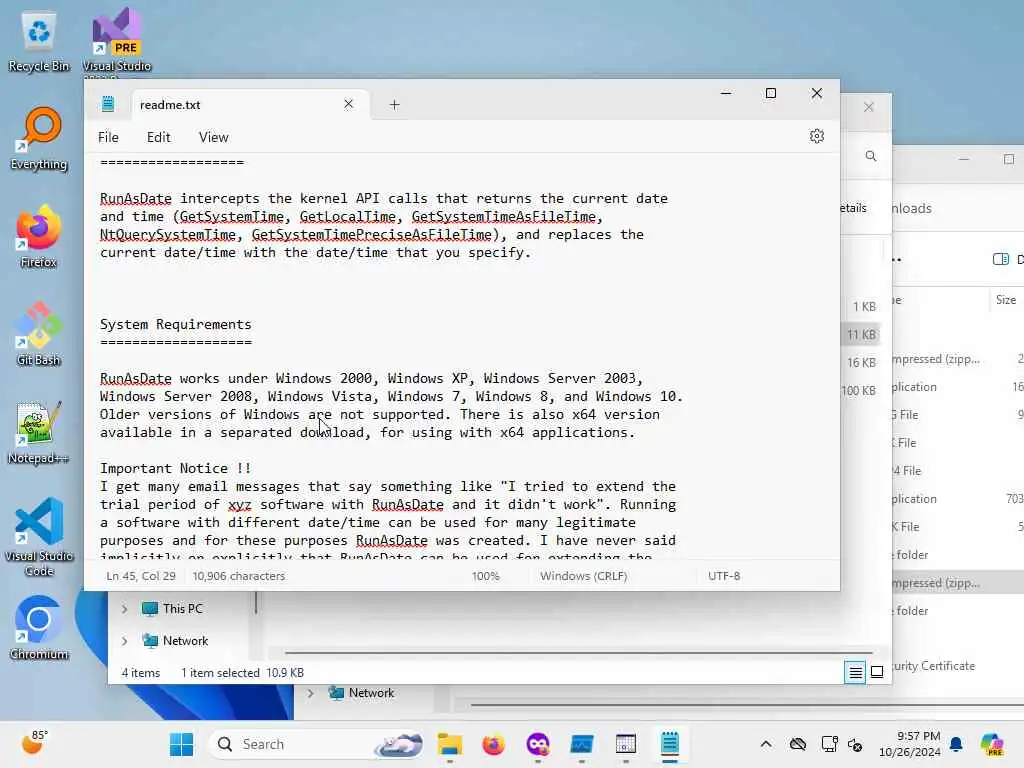1024x768 pixels.
Task: Select This PC tree item
Action: click(x=172, y=609)
